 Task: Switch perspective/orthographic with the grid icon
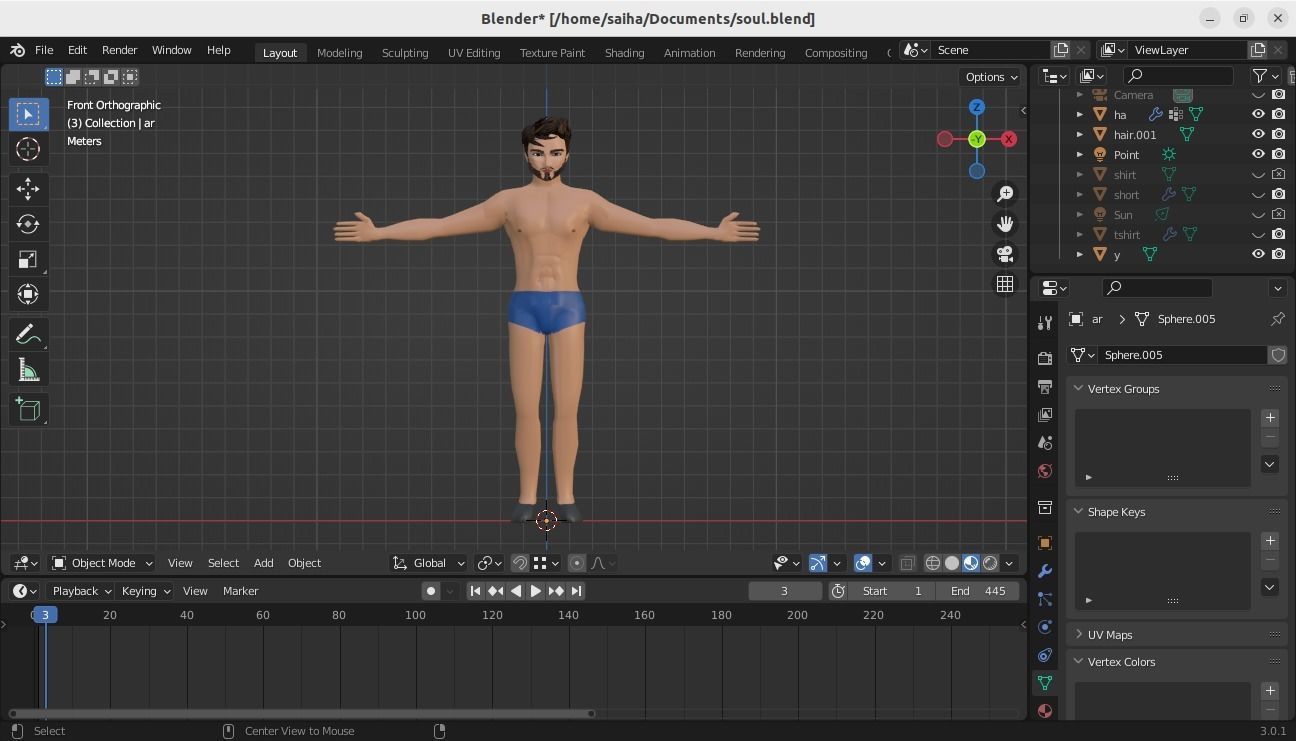click(x=1005, y=284)
